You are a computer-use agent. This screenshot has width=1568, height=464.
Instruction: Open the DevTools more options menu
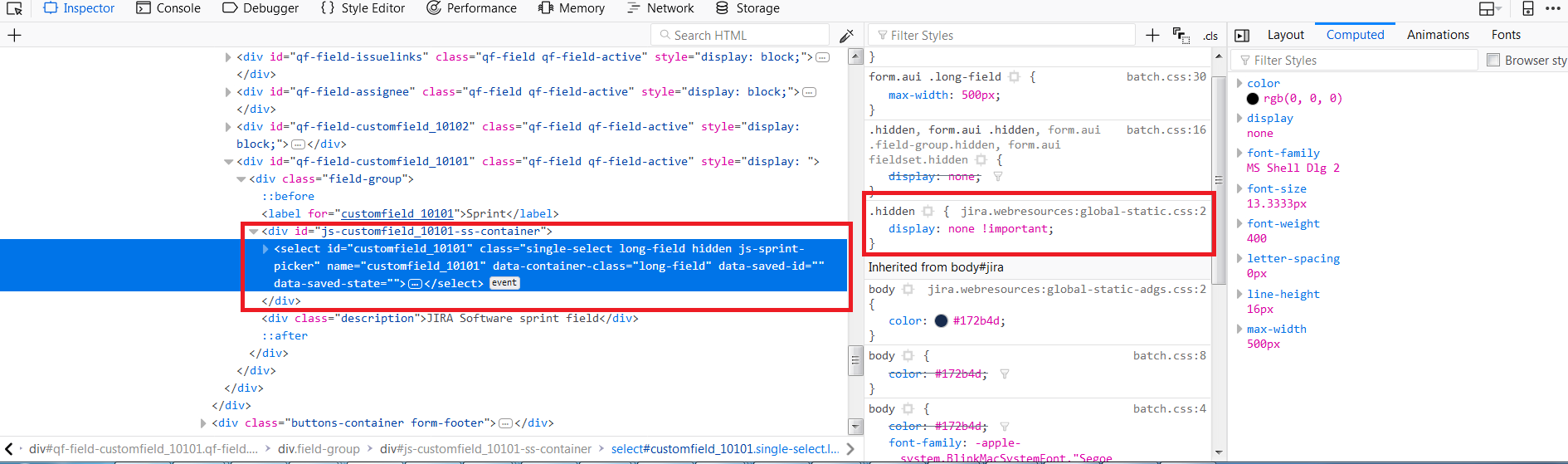pos(1553,8)
